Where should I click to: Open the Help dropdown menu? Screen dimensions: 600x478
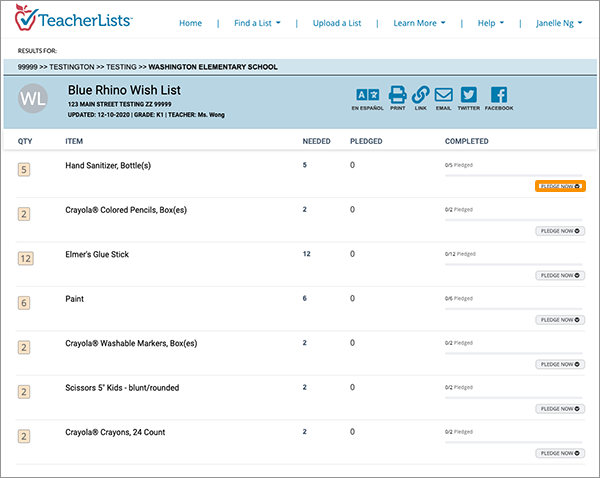pyautogui.click(x=491, y=23)
